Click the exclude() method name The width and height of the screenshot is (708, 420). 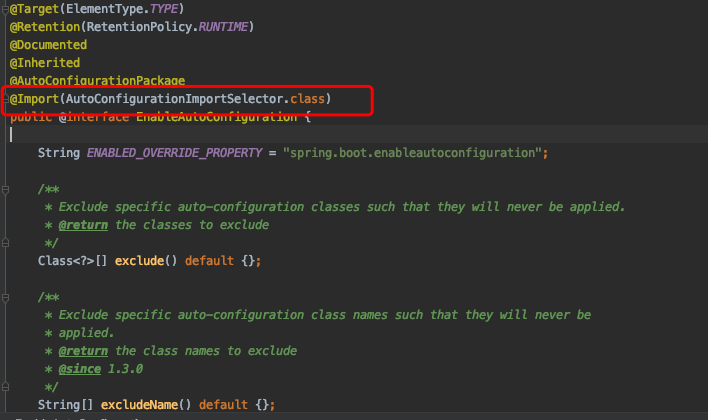[139, 261]
